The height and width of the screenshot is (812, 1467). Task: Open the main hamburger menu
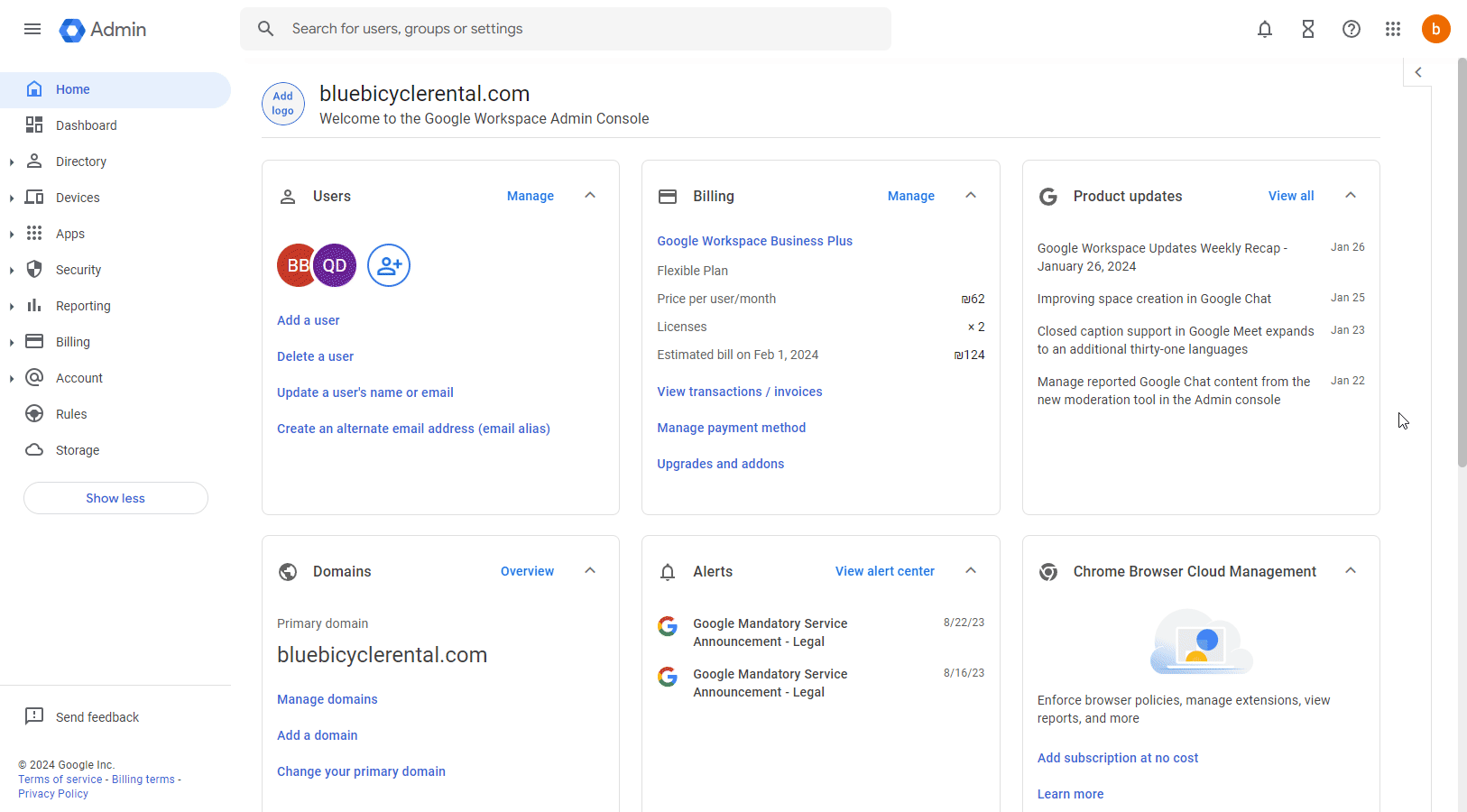pos(32,29)
